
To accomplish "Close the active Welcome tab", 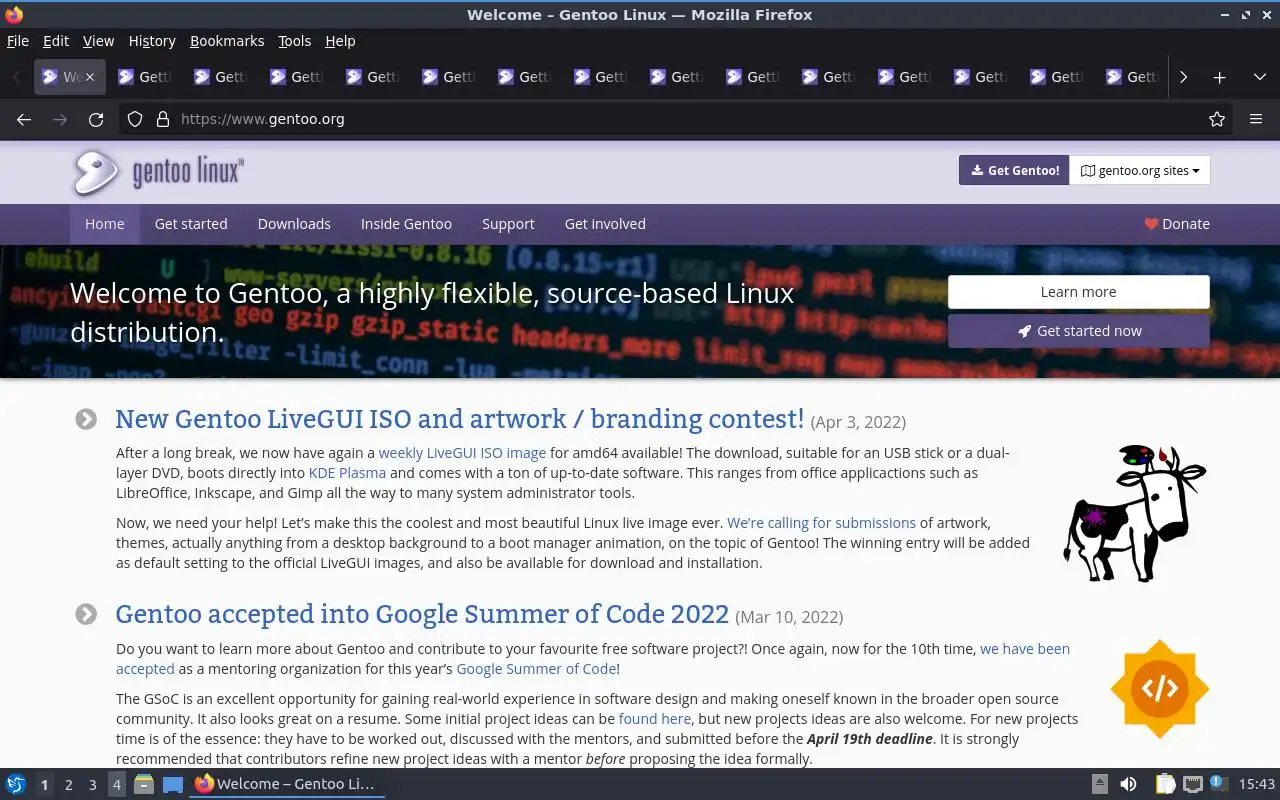I will [89, 77].
